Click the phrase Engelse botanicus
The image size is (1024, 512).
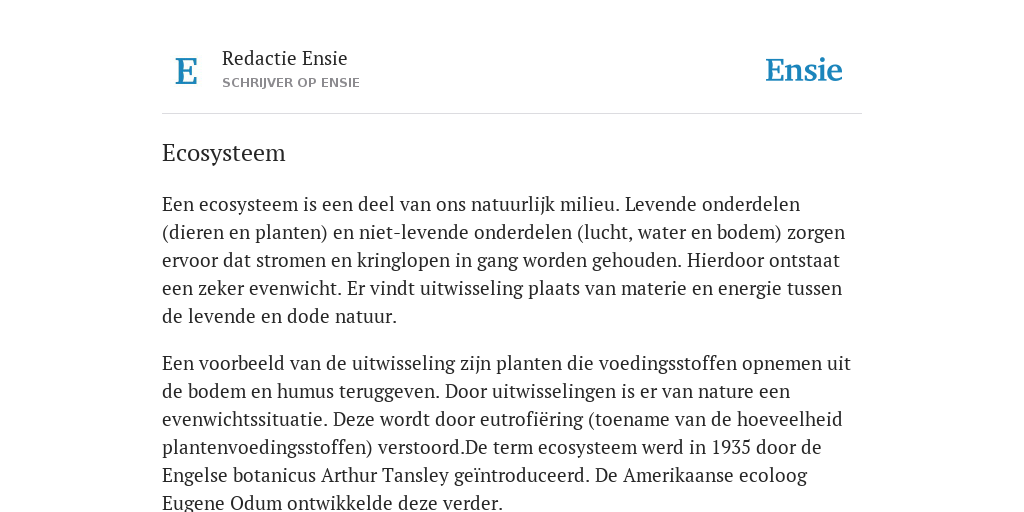pyautogui.click(x=238, y=475)
